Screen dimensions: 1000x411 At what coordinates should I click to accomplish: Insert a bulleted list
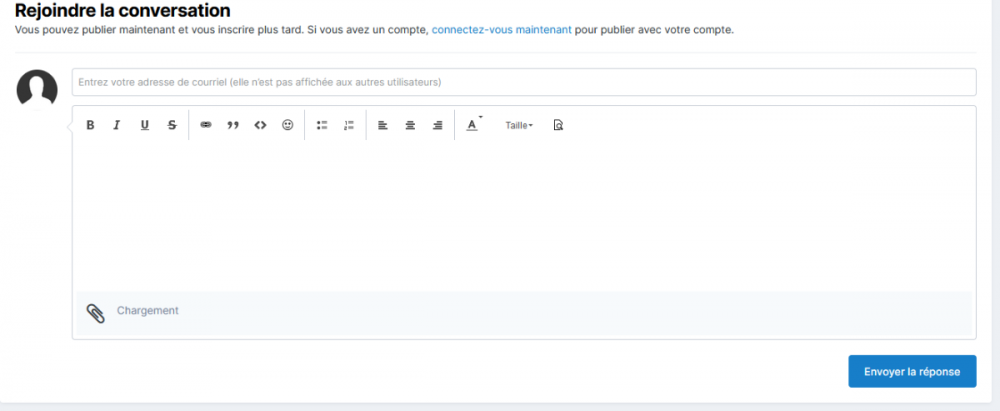pos(322,125)
